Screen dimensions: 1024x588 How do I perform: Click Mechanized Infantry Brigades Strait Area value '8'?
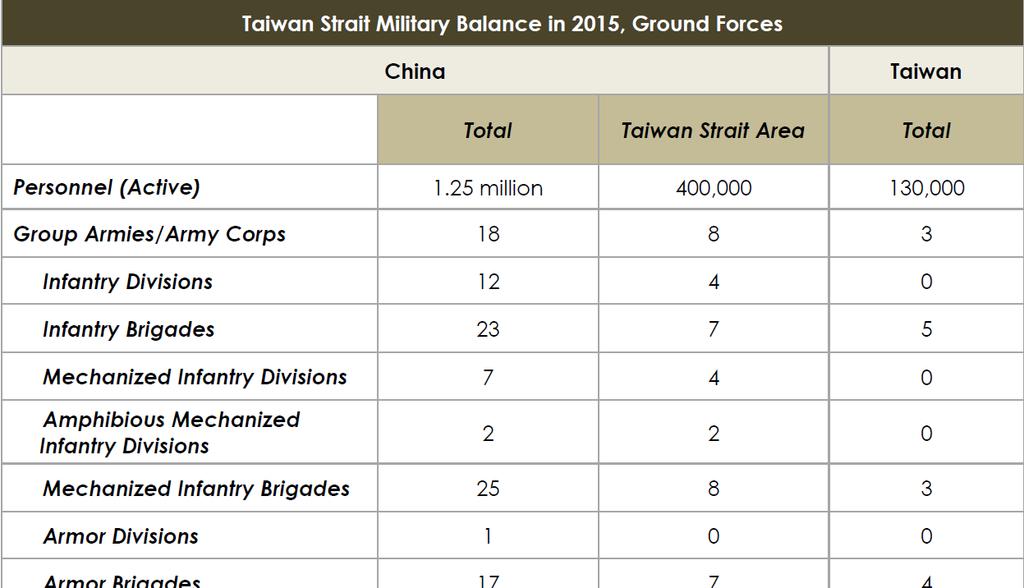(713, 488)
